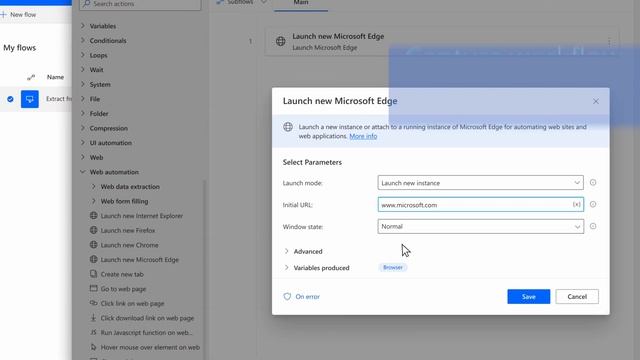This screenshot has height=360, width=640.
Task: Click the blue desktop flow icon
Action: [x=30, y=99]
